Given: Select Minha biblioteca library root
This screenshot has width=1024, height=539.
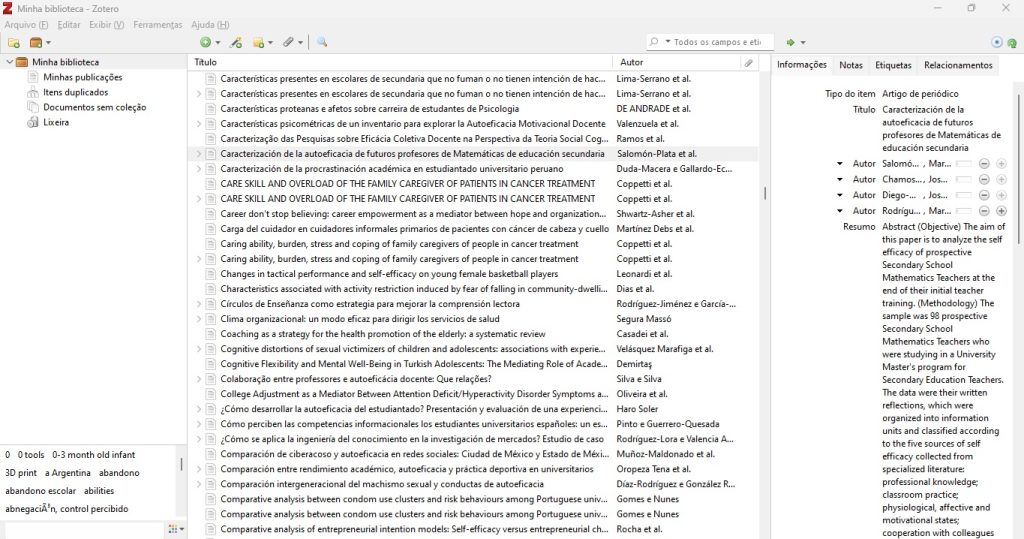Looking at the screenshot, I should point(65,62).
